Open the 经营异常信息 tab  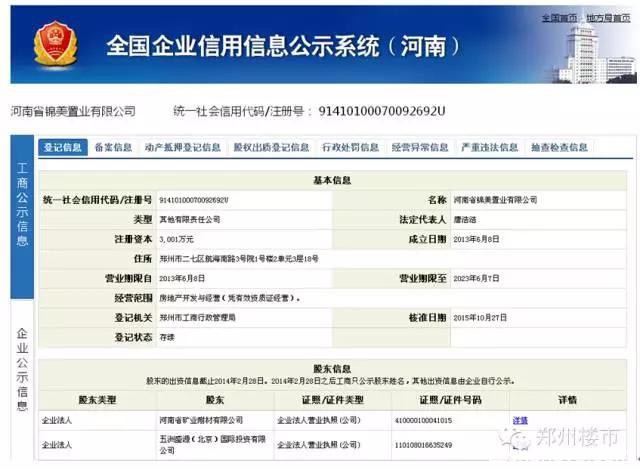tap(420, 147)
